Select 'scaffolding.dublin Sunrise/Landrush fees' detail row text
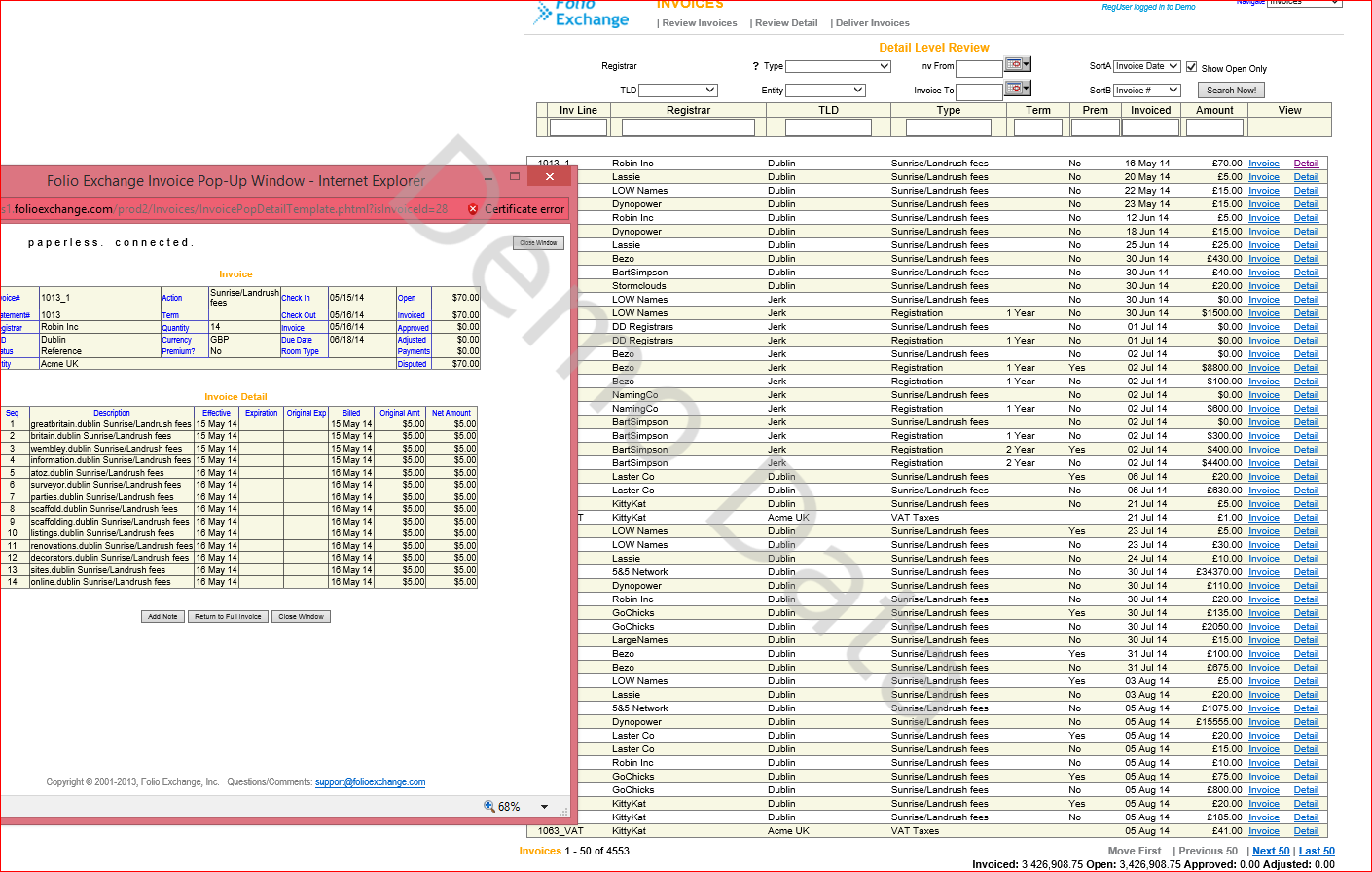 coord(110,522)
